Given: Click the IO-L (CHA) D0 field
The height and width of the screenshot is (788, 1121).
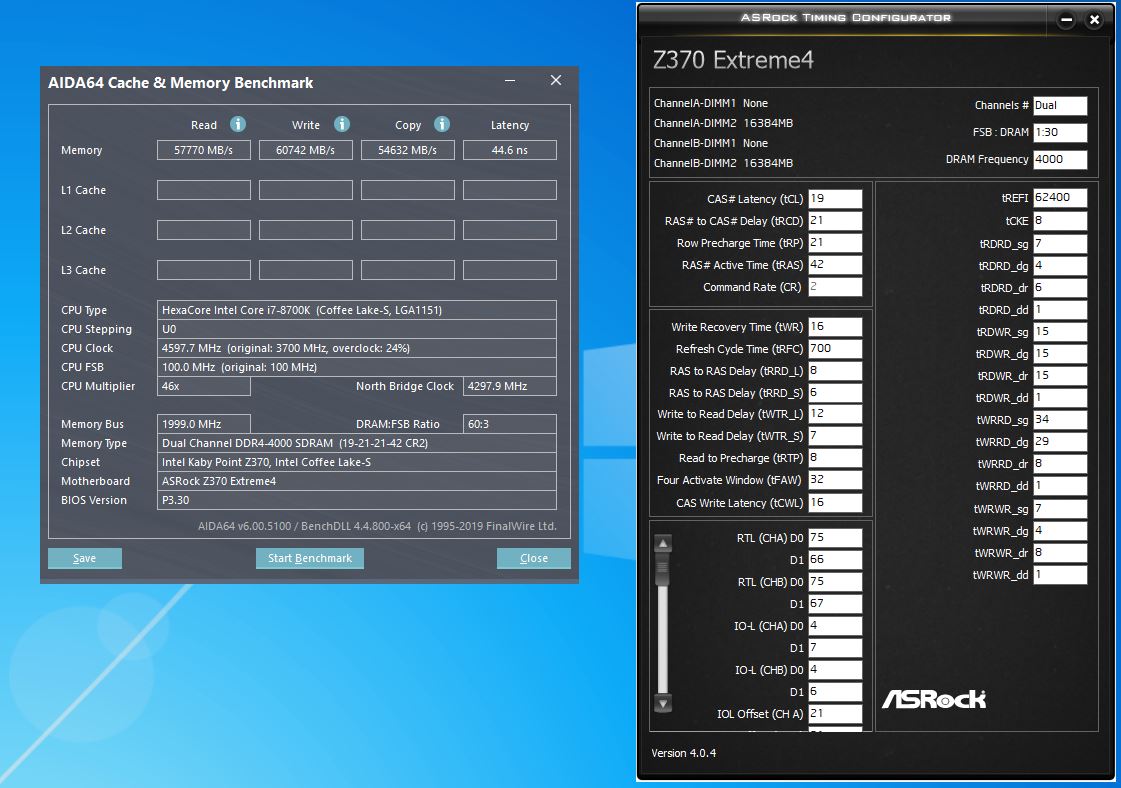Looking at the screenshot, I should point(835,626).
